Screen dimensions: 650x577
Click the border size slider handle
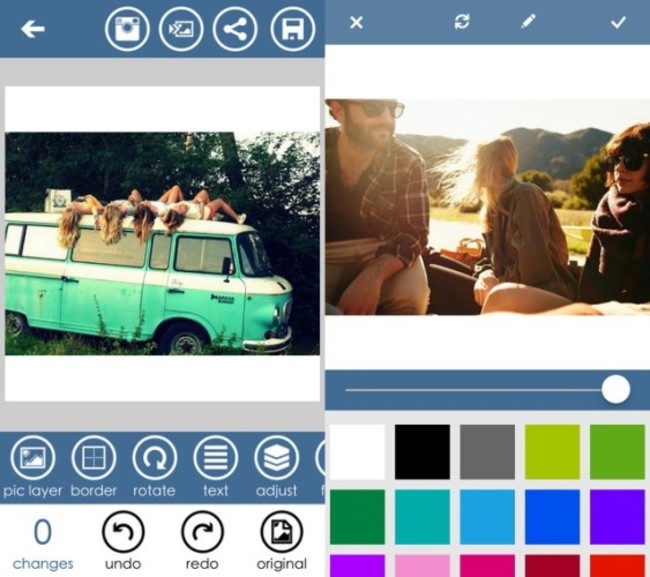[616, 389]
